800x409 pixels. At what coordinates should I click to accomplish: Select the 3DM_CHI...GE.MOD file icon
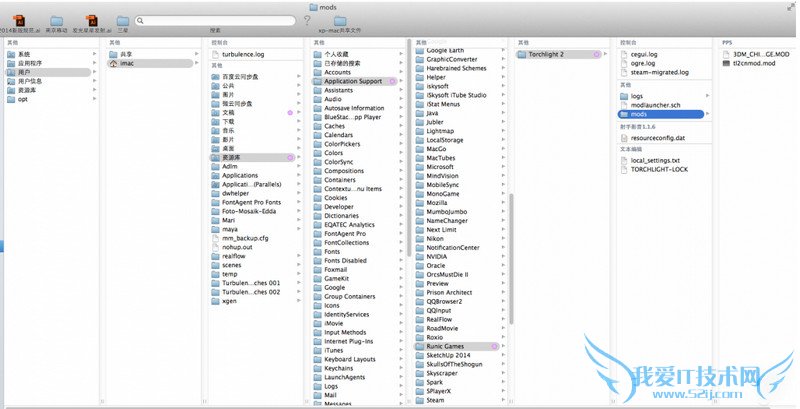tap(727, 54)
